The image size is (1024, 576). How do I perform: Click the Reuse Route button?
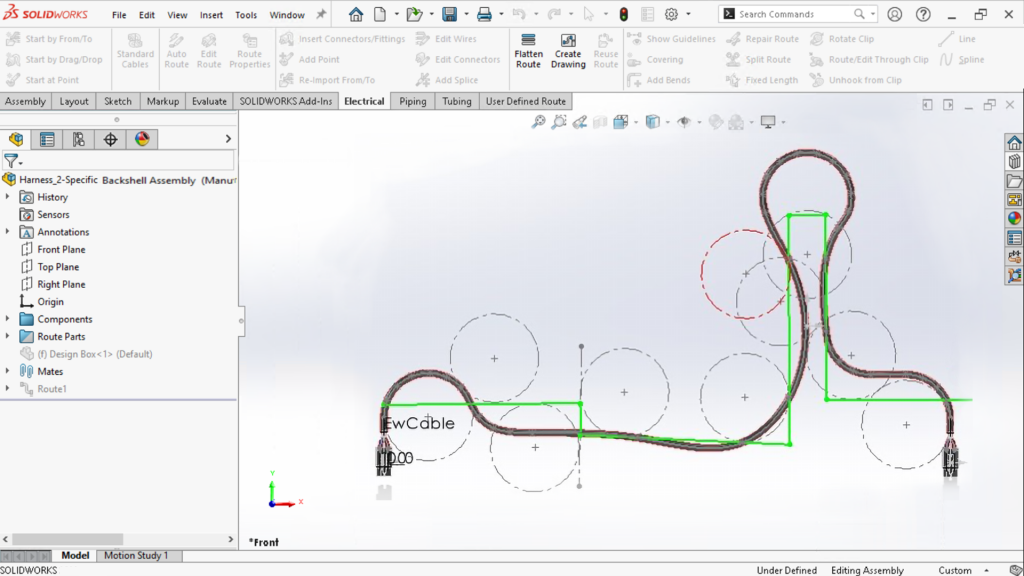(605, 50)
